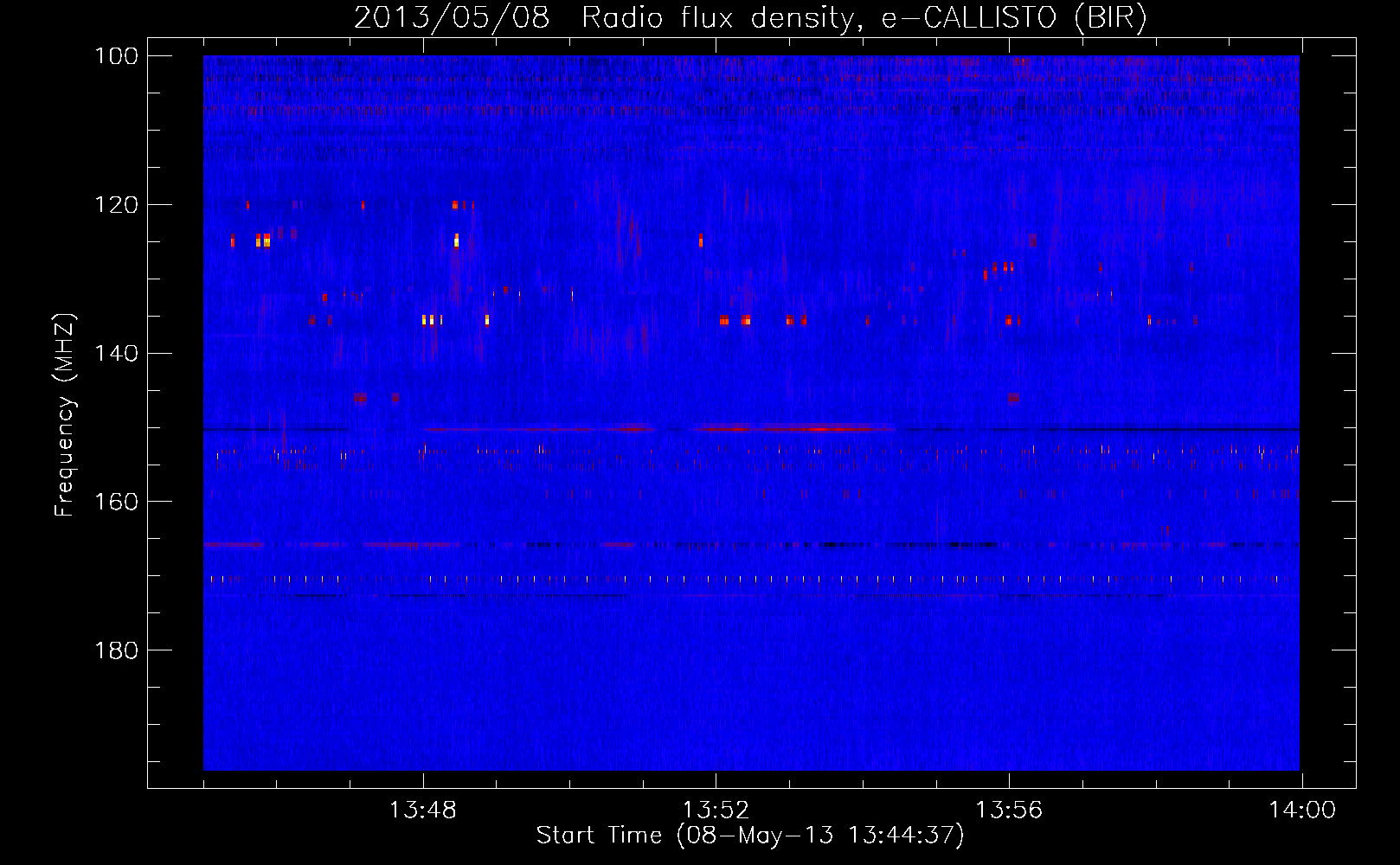Click the "Start Time (08-May-13 13:44:37)" label

(x=750, y=836)
